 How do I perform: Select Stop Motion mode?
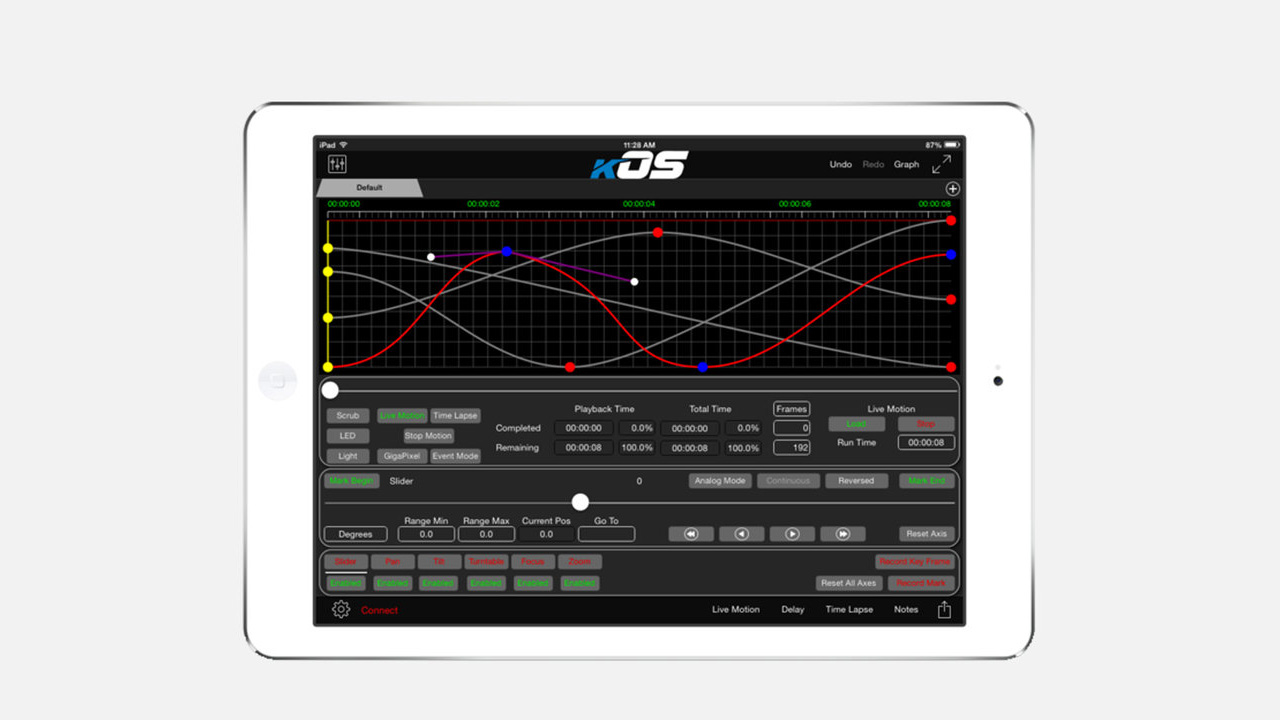pos(429,436)
